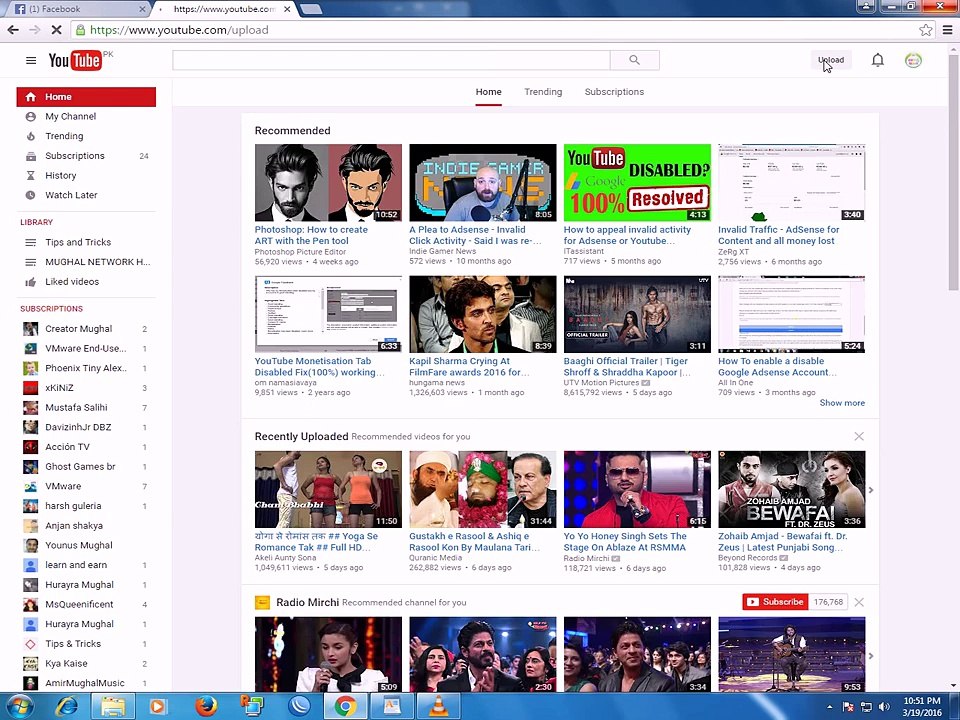
Task: Click the taskbar volume speaker icon
Action: pyautogui.click(x=884, y=707)
